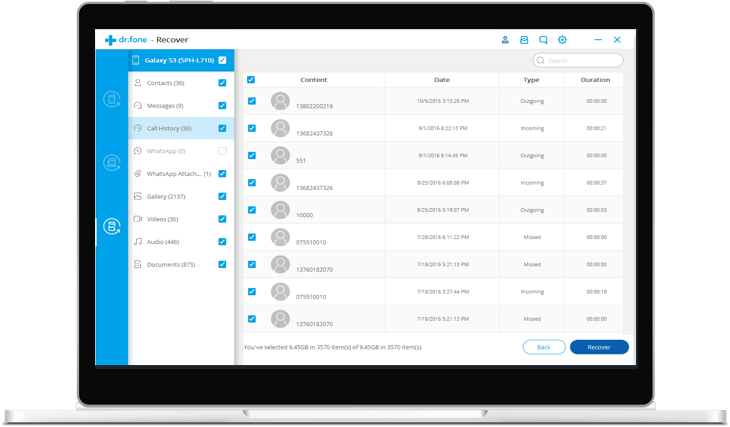Open settings gear icon
This screenshot has width=730, height=427.
click(562, 40)
